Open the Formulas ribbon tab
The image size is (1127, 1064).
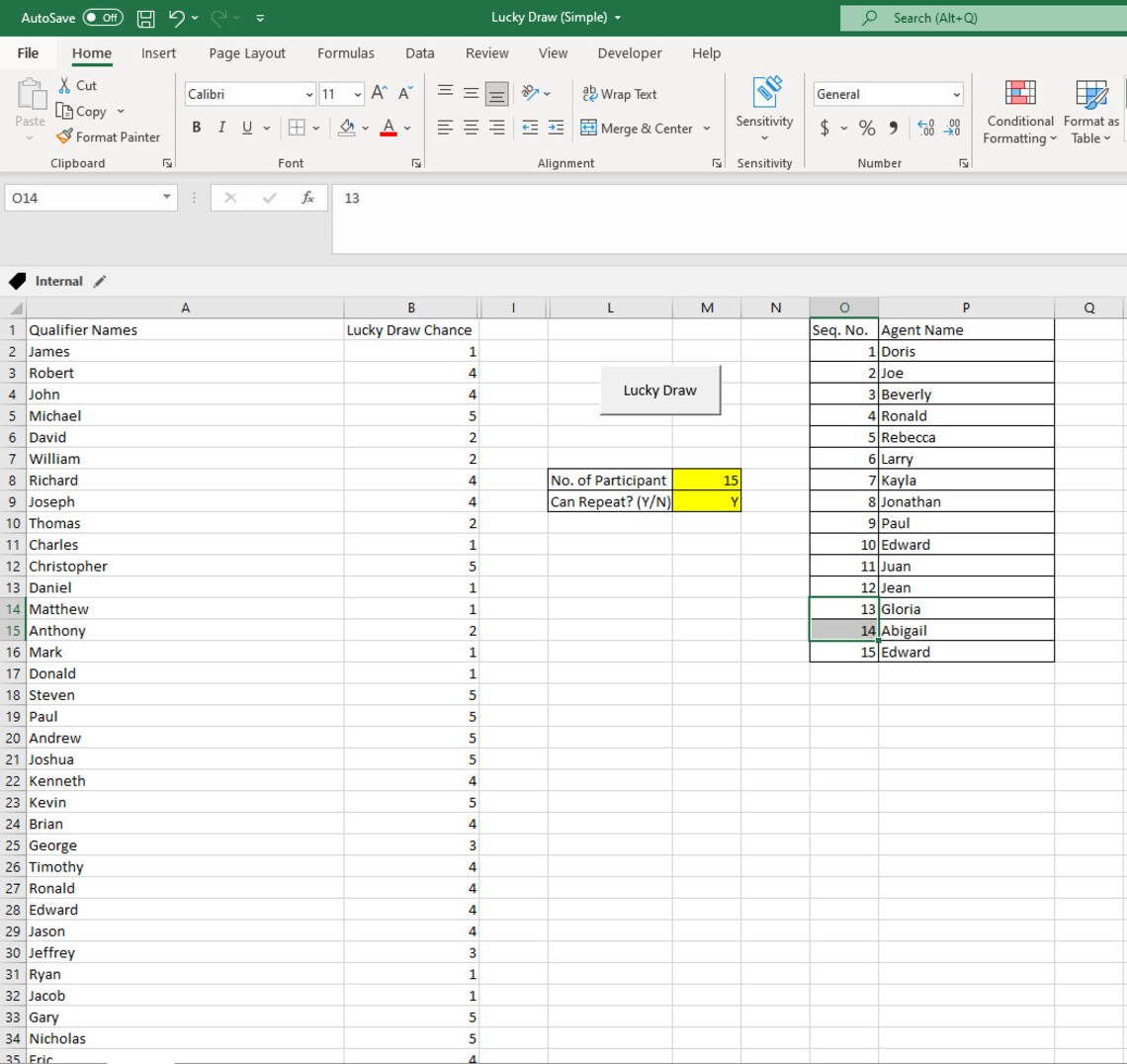point(346,53)
